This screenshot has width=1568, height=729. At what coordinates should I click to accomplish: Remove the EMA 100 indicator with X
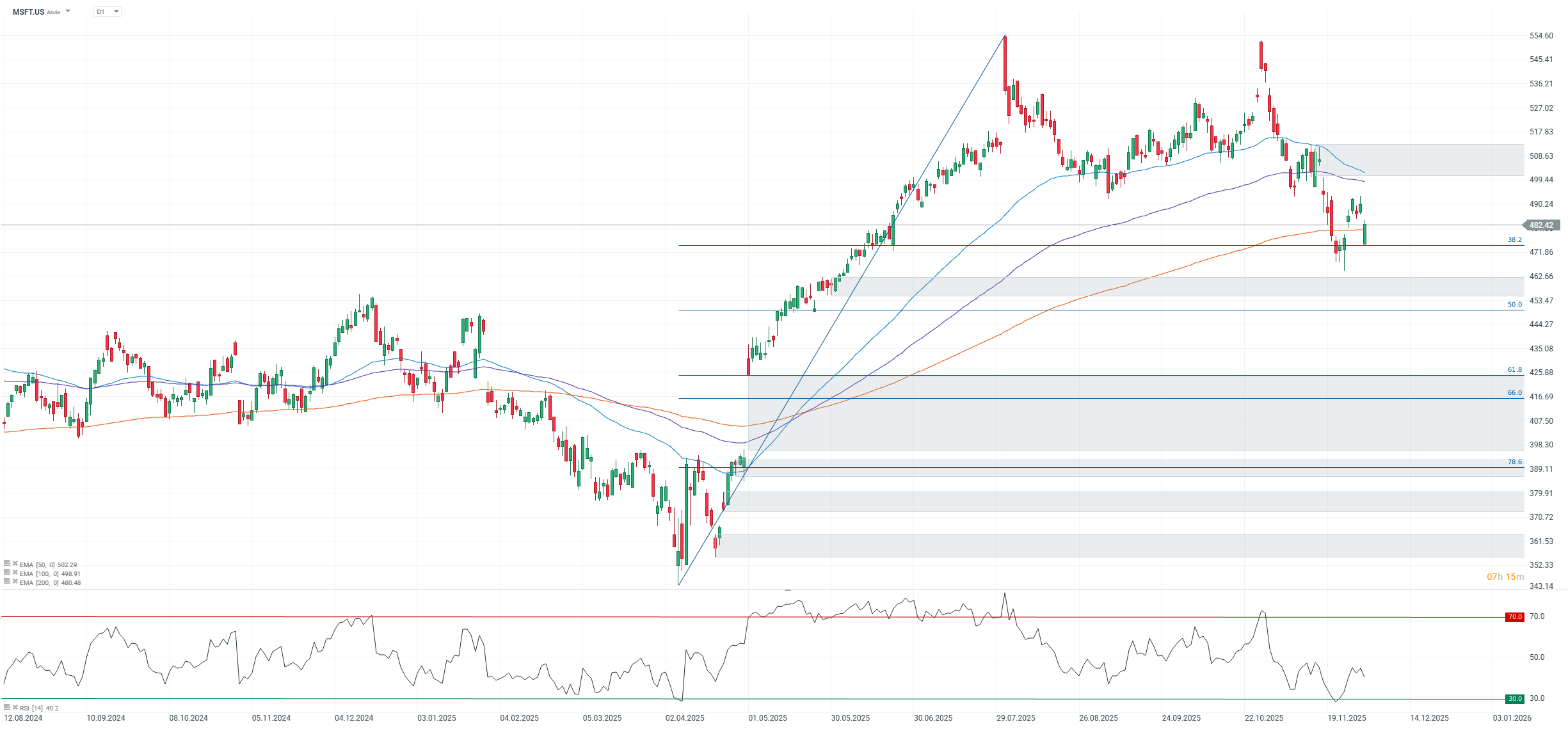coord(15,573)
